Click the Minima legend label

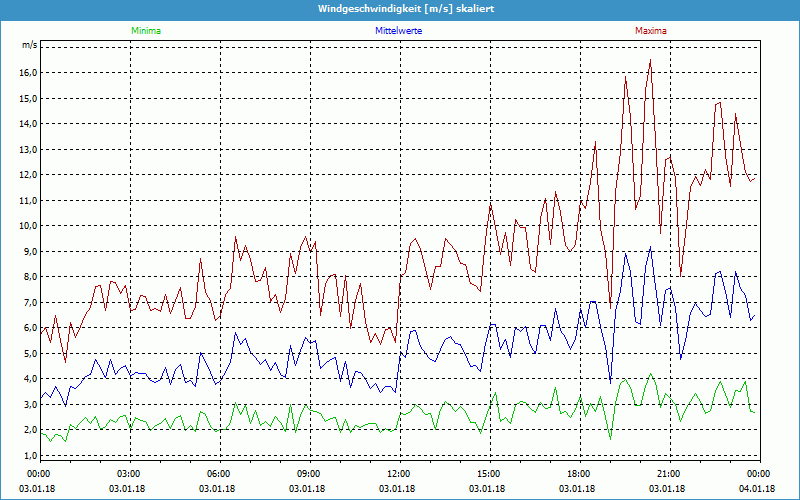145,31
